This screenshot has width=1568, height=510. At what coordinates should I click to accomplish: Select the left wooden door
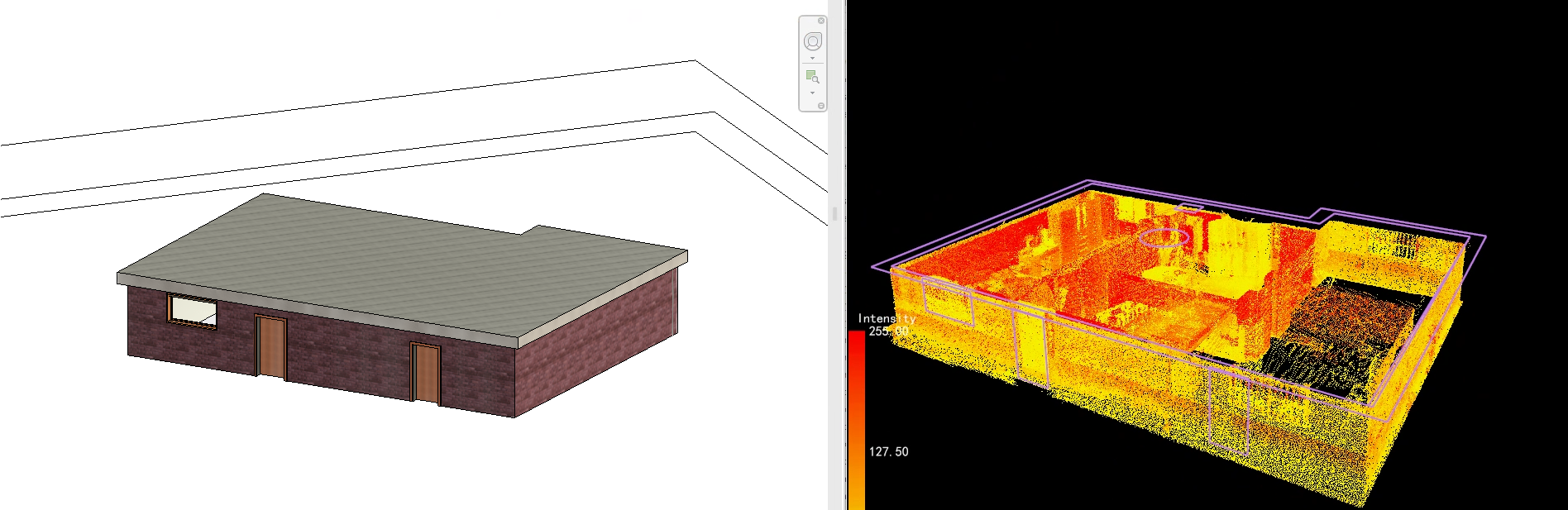pyautogui.click(x=270, y=346)
